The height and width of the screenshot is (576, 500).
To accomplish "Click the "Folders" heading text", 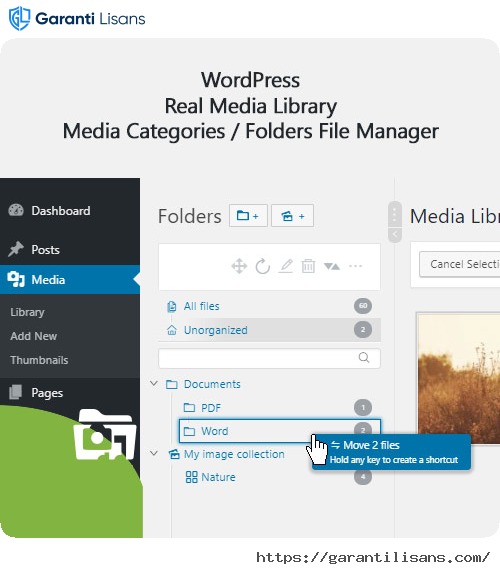I will 190,216.
